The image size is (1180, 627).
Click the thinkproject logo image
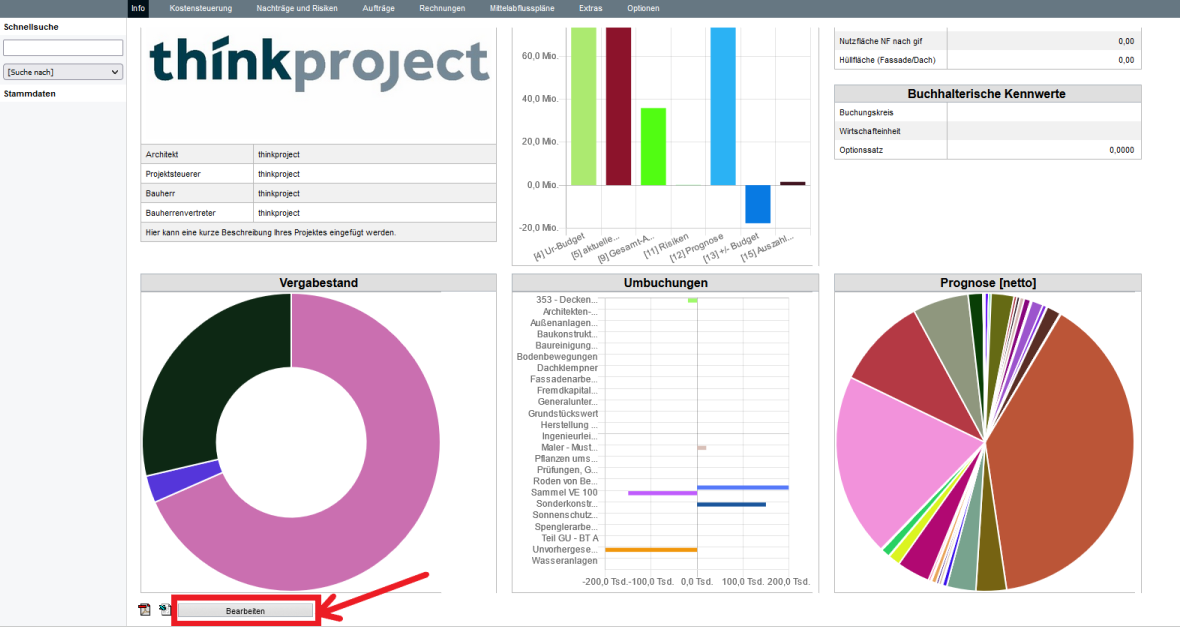(x=320, y=65)
